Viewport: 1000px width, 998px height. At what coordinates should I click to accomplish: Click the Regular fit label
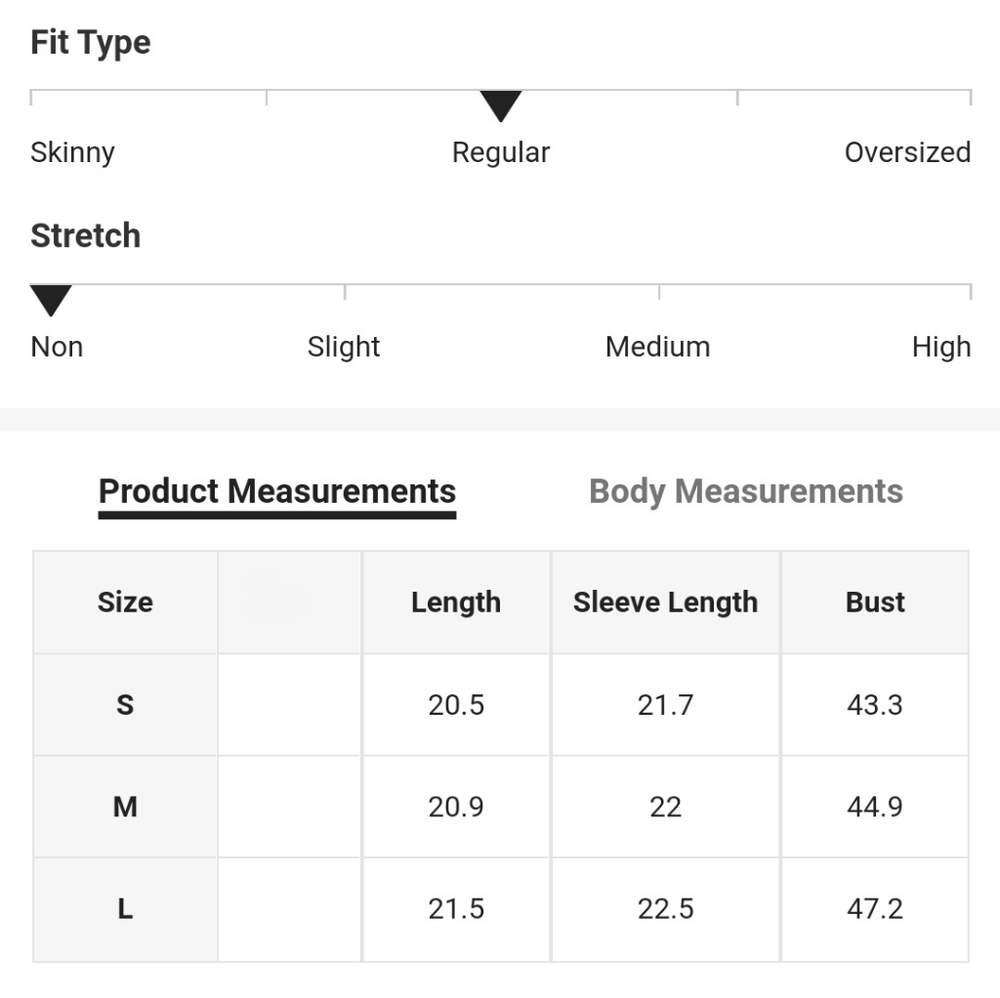coord(501,153)
